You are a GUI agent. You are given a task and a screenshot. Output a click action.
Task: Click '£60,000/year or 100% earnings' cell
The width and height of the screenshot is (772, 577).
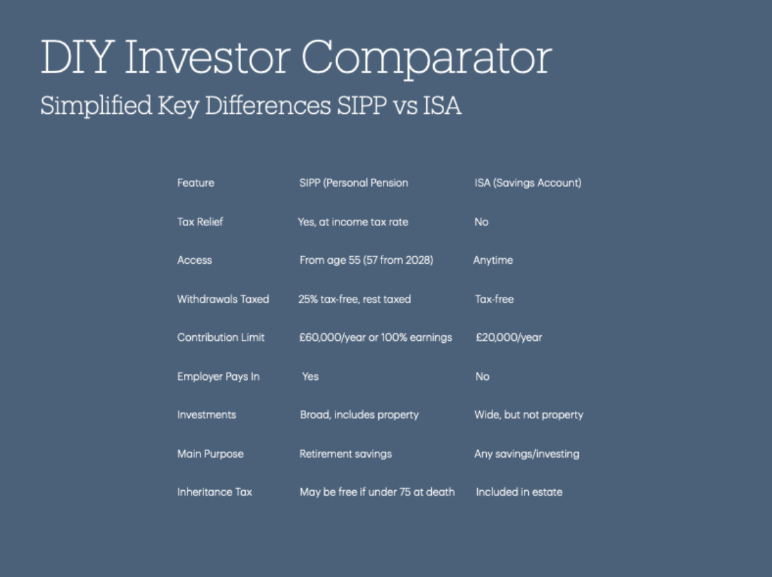376,337
